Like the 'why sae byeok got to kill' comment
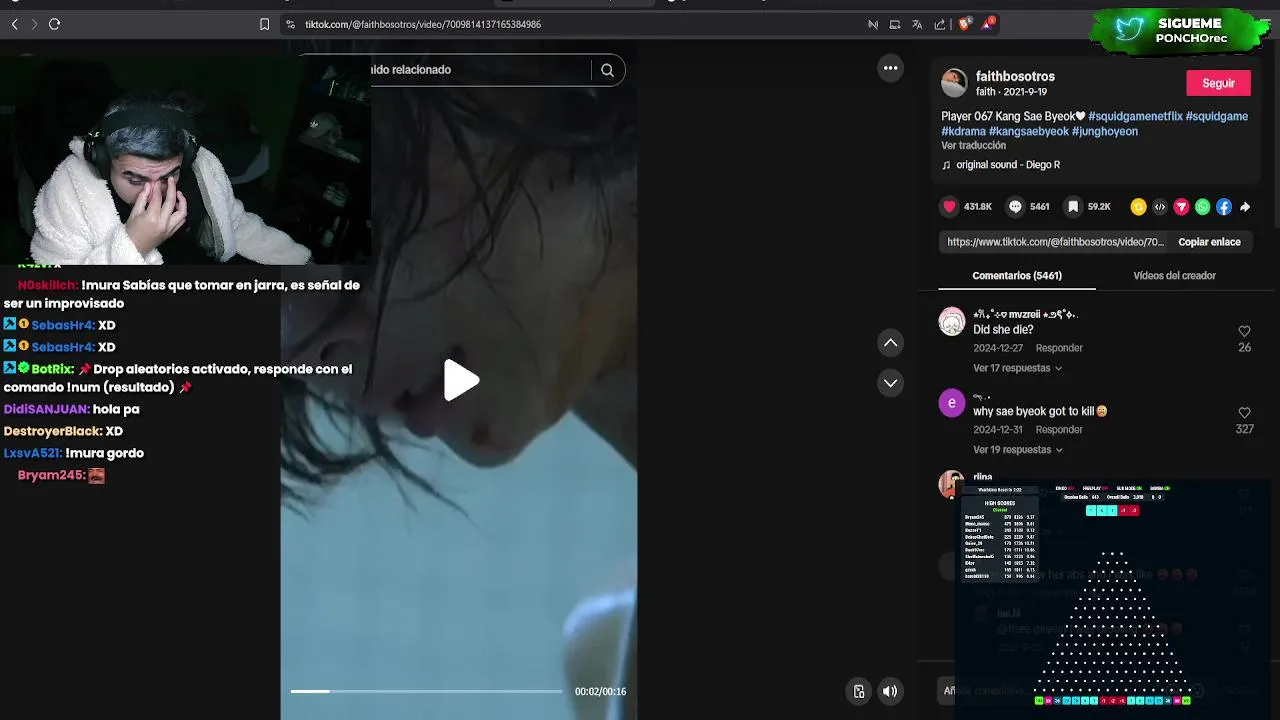This screenshot has height=720, width=1280. [1244, 413]
